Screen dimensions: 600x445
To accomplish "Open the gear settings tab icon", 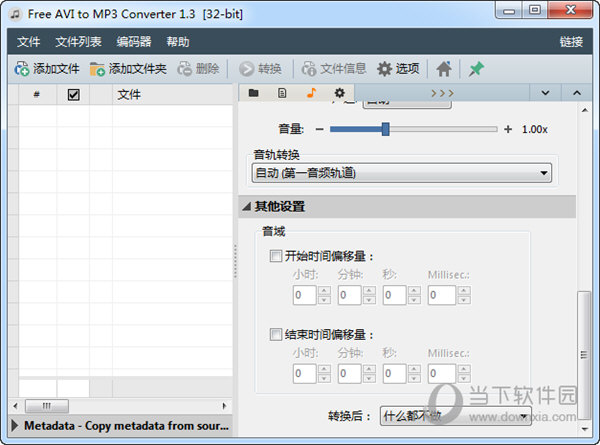I will point(340,93).
